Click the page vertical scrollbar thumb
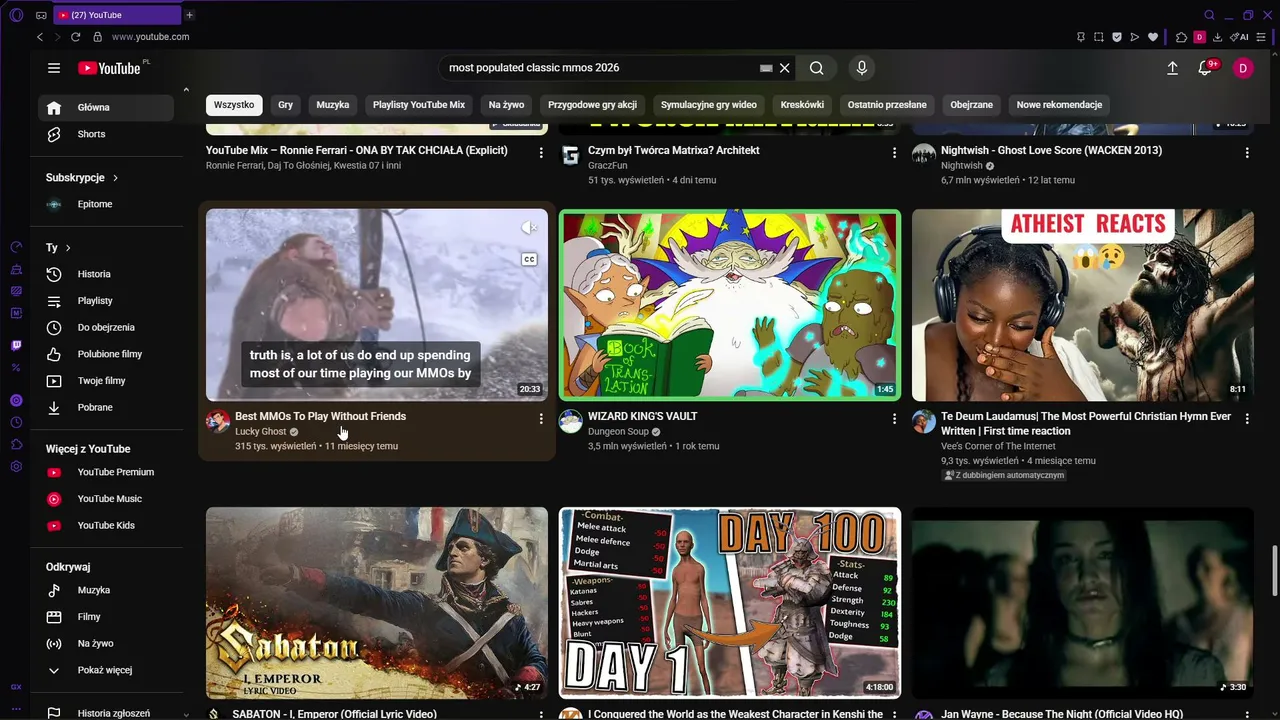Viewport: 1280px width, 720px height. (x=1274, y=569)
